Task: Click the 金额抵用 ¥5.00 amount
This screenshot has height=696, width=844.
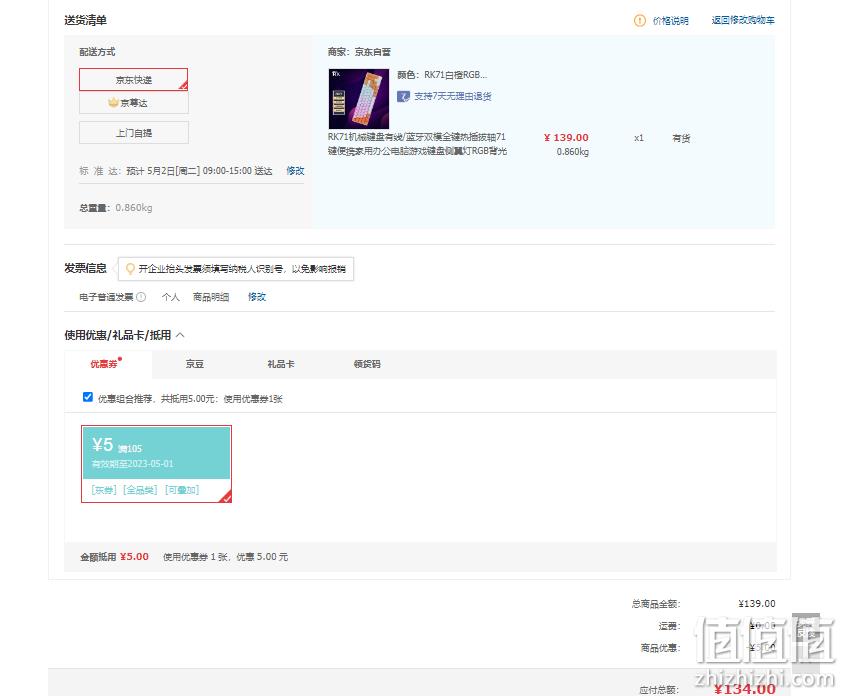Action: (134, 557)
